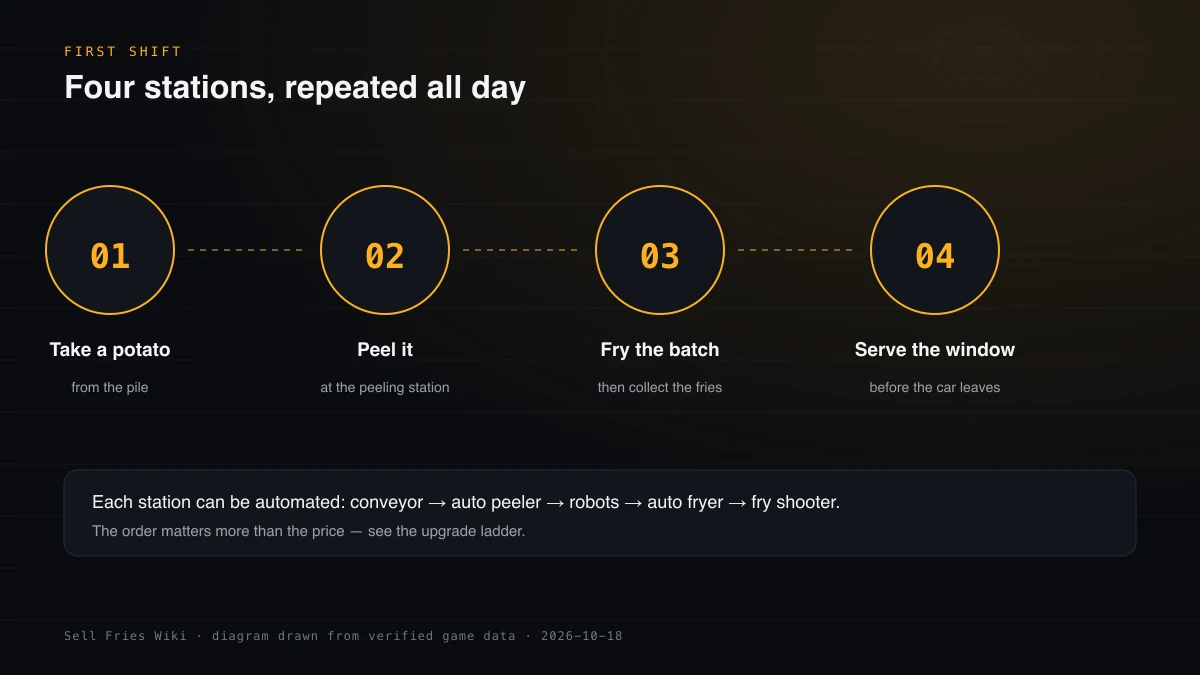The width and height of the screenshot is (1200, 675).
Task: Click the 'Fry the batch' heading
Action: pyautogui.click(x=660, y=350)
